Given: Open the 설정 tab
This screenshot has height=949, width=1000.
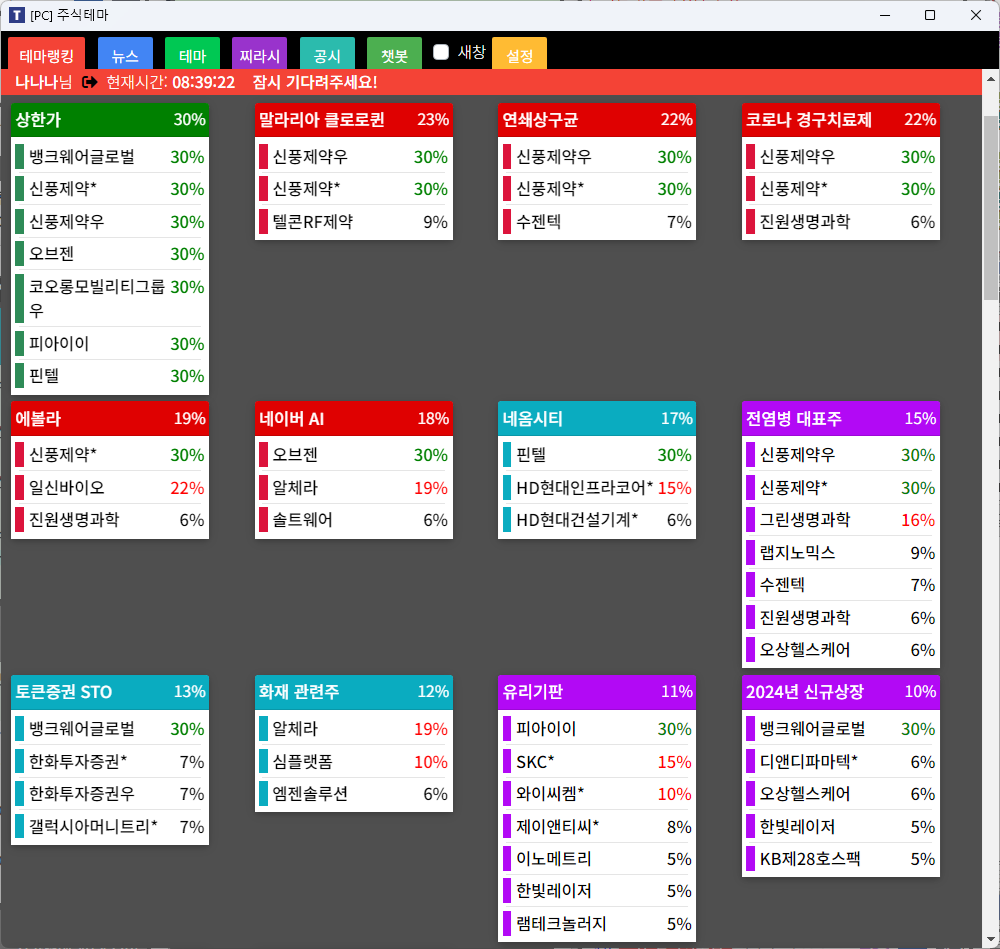Looking at the screenshot, I should point(520,54).
